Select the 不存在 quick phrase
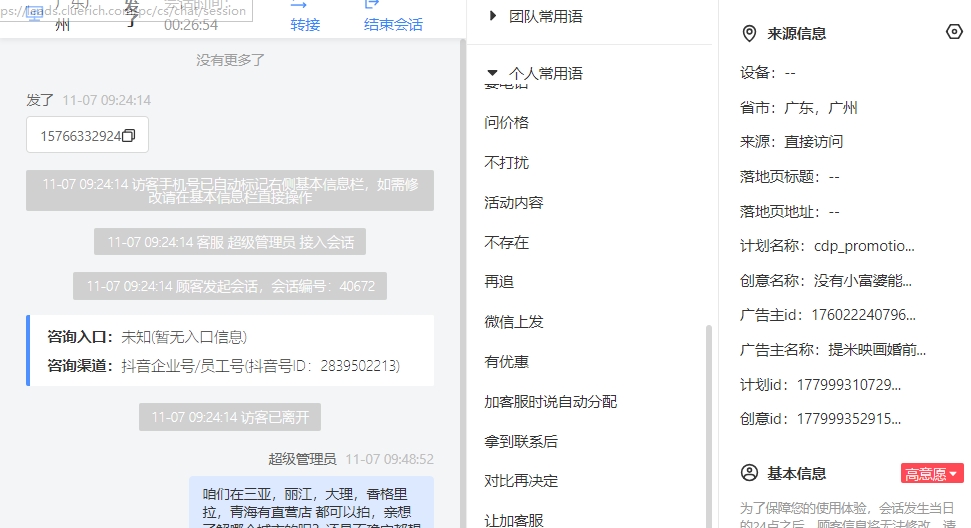 click(x=507, y=243)
